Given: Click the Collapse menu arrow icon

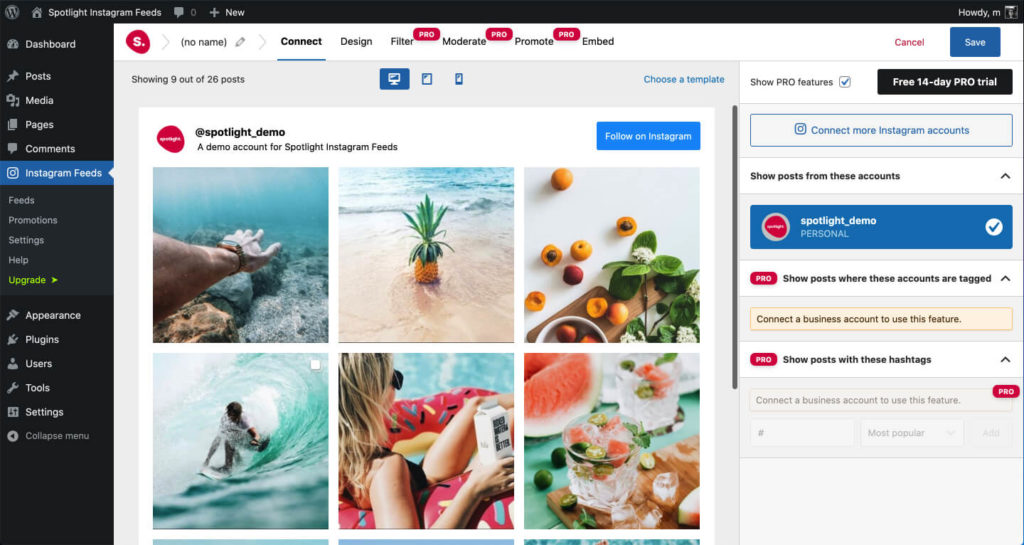Looking at the screenshot, I should (x=12, y=436).
